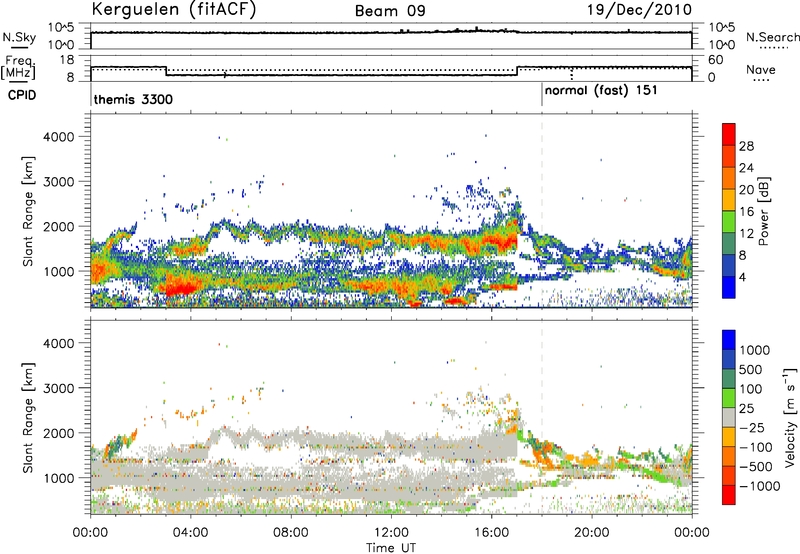800x554 pixels.
Task: Click the 'normal (fast) 151' mode label
Action: pos(601,91)
